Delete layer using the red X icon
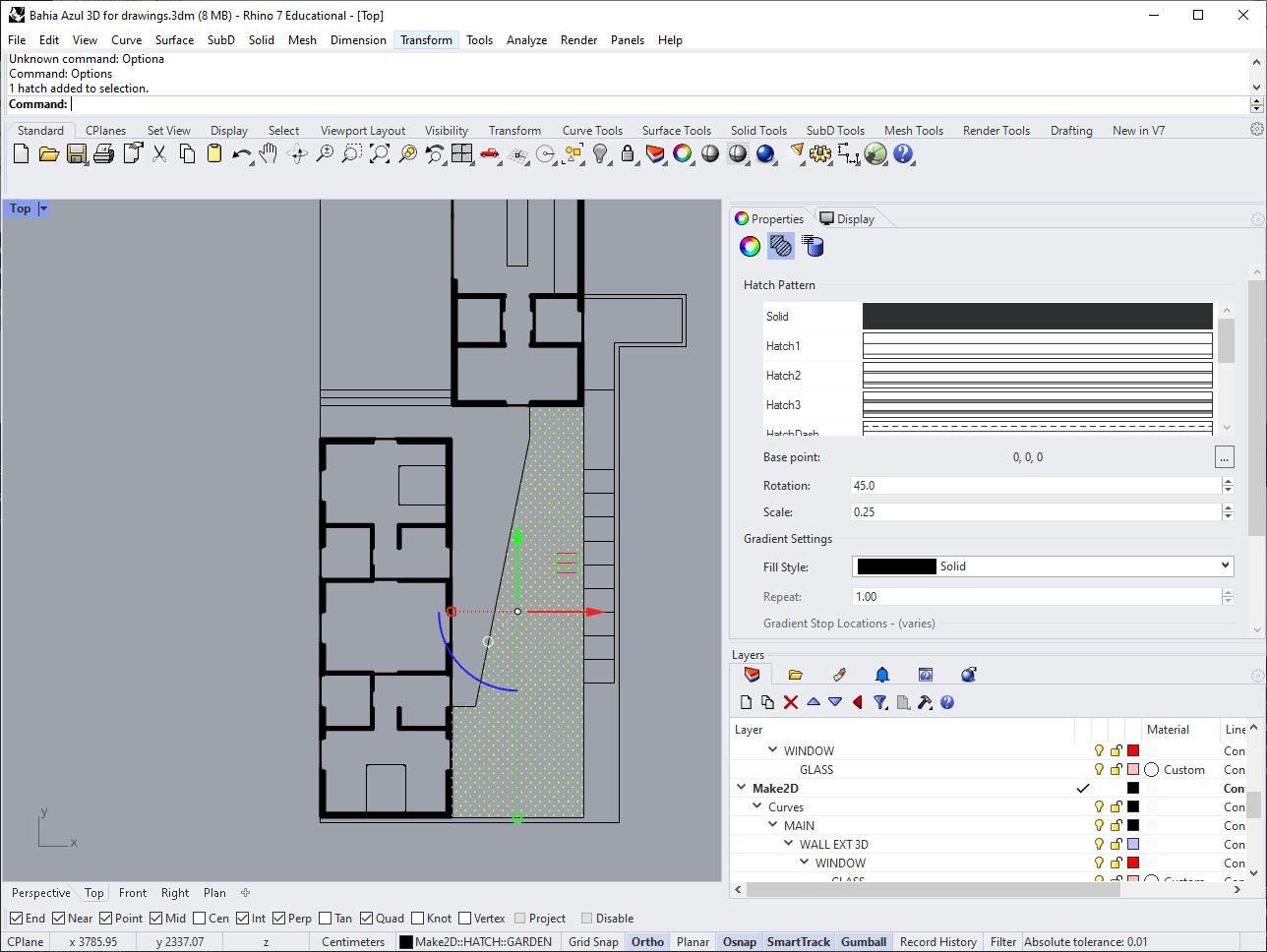Screen dimensions: 1267x952 click(x=791, y=702)
